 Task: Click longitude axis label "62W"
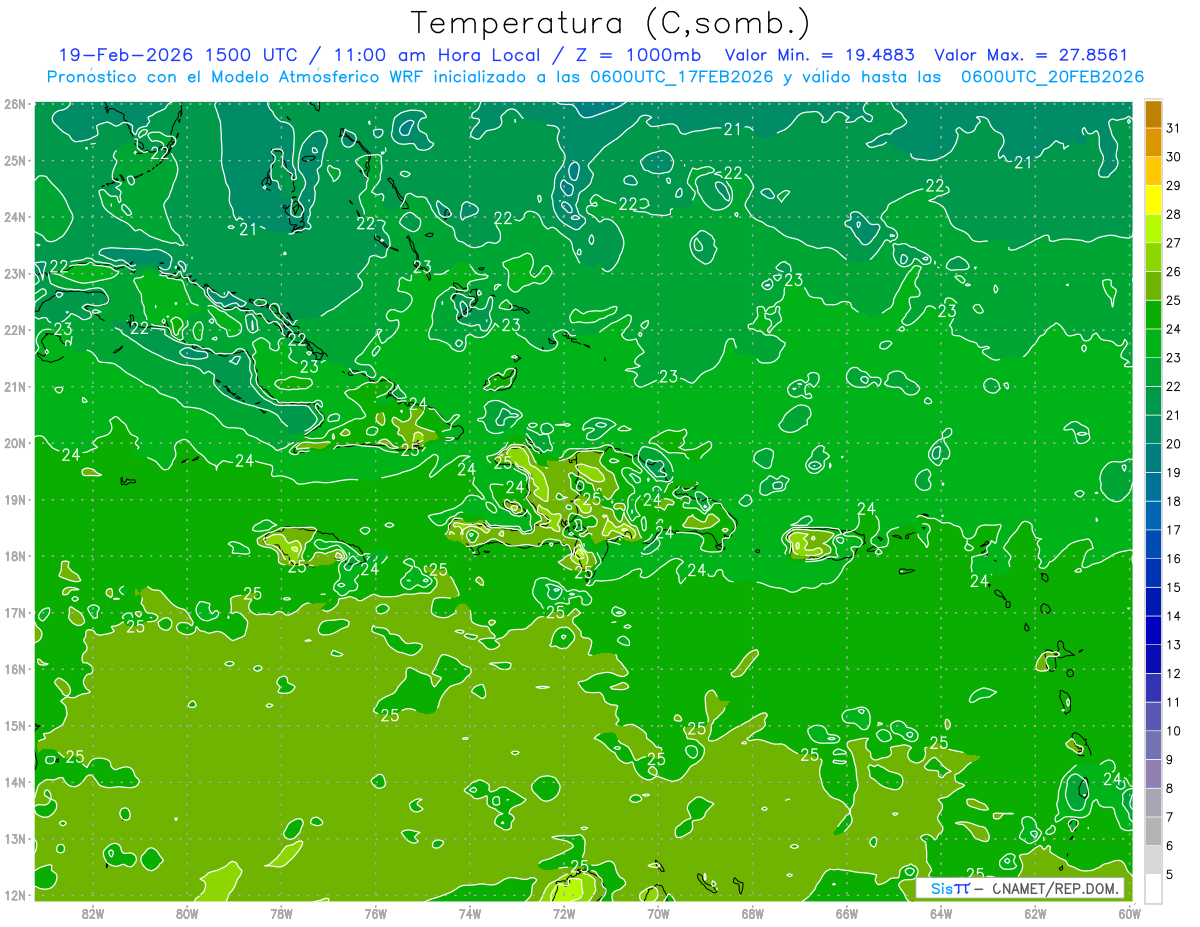tap(1035, 912)
